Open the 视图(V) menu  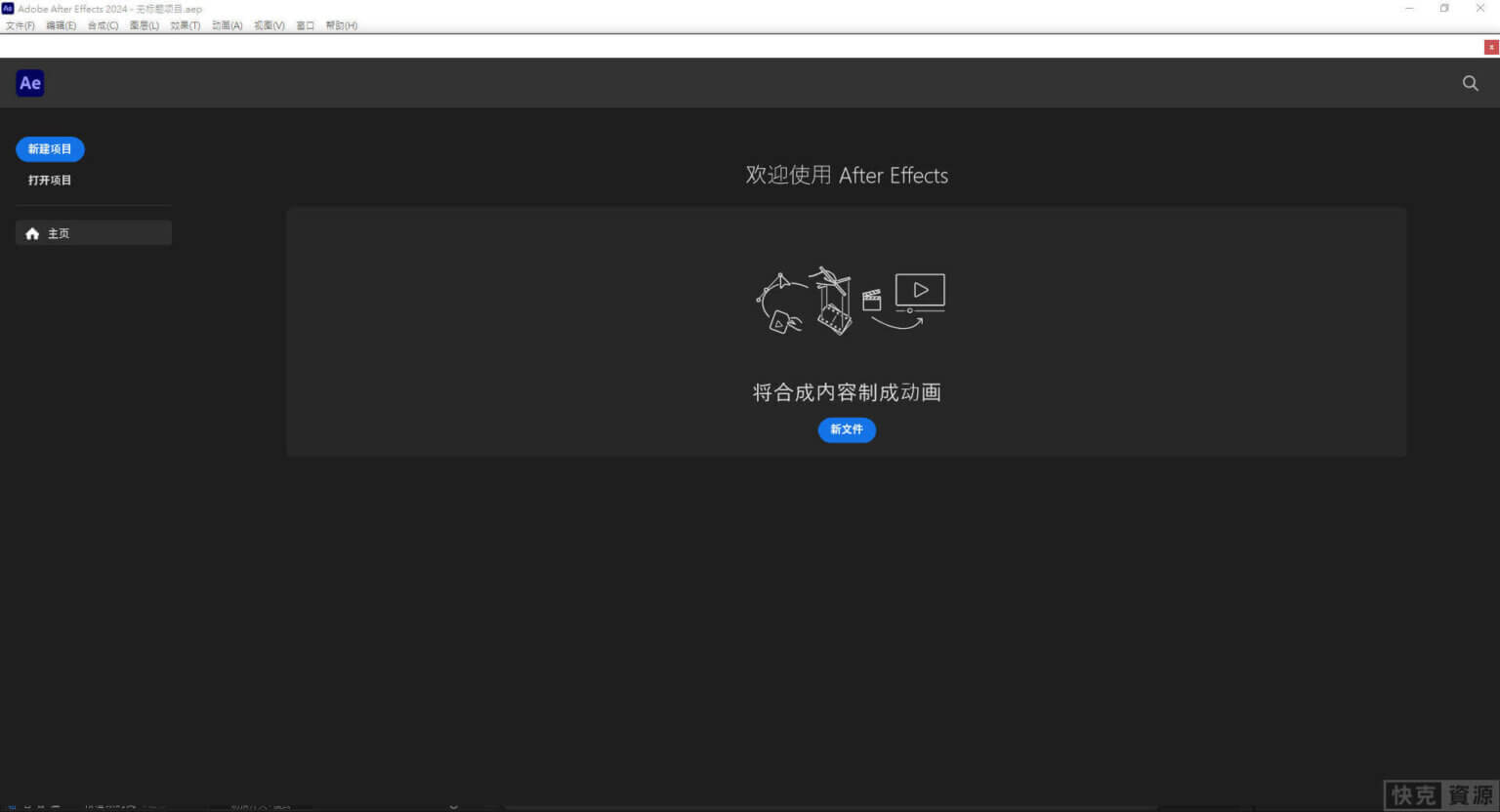tap(270, 25)
